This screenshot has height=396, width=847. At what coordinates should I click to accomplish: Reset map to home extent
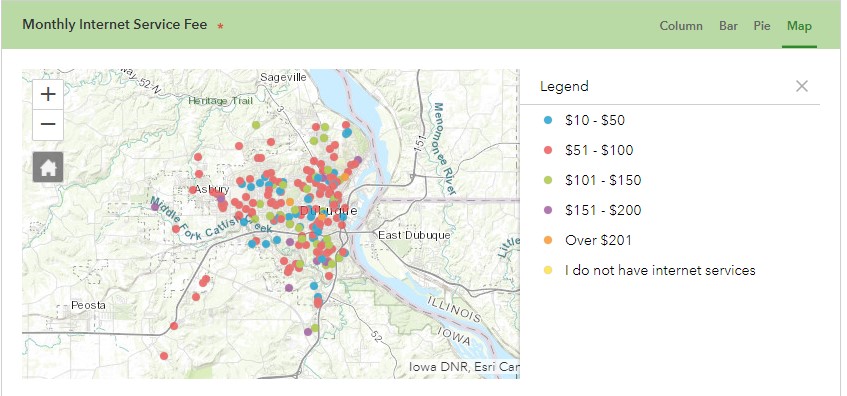(48, 167)
